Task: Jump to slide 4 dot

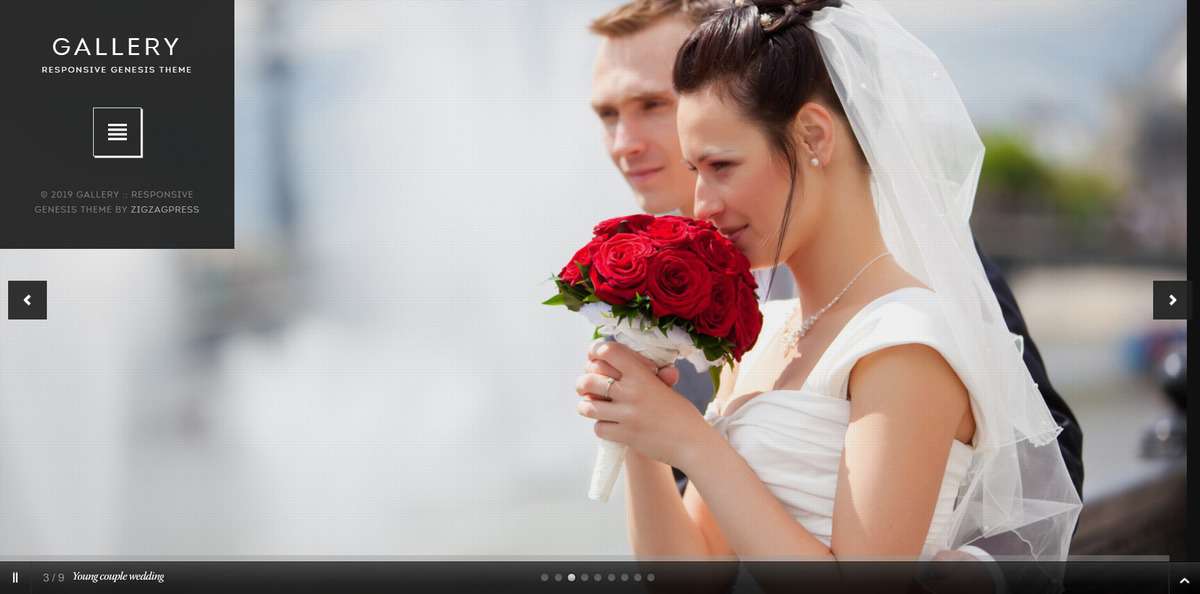Action: [x=585, y=577]
